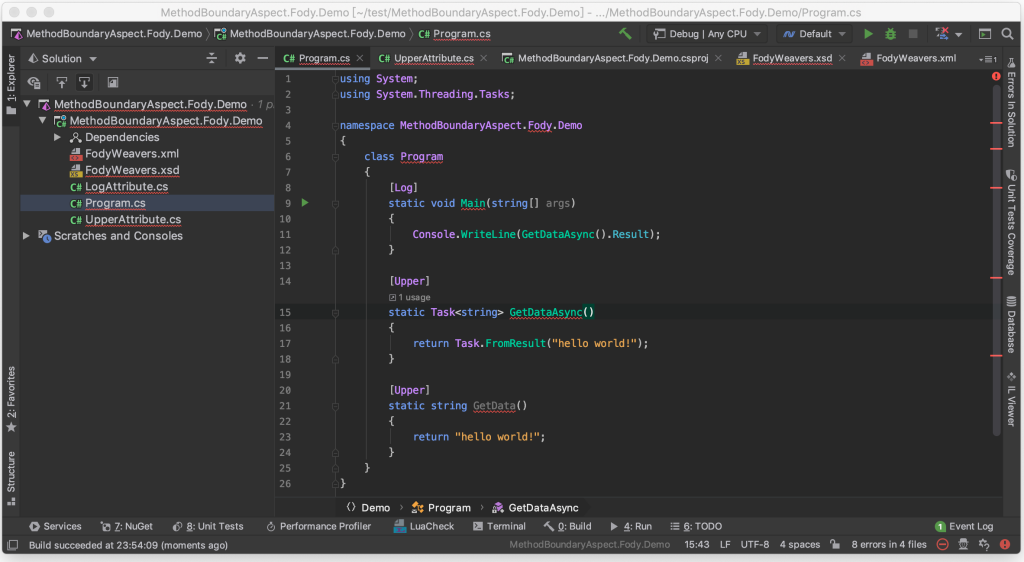Open the IL Viewer side panel

coord(1012,399)
